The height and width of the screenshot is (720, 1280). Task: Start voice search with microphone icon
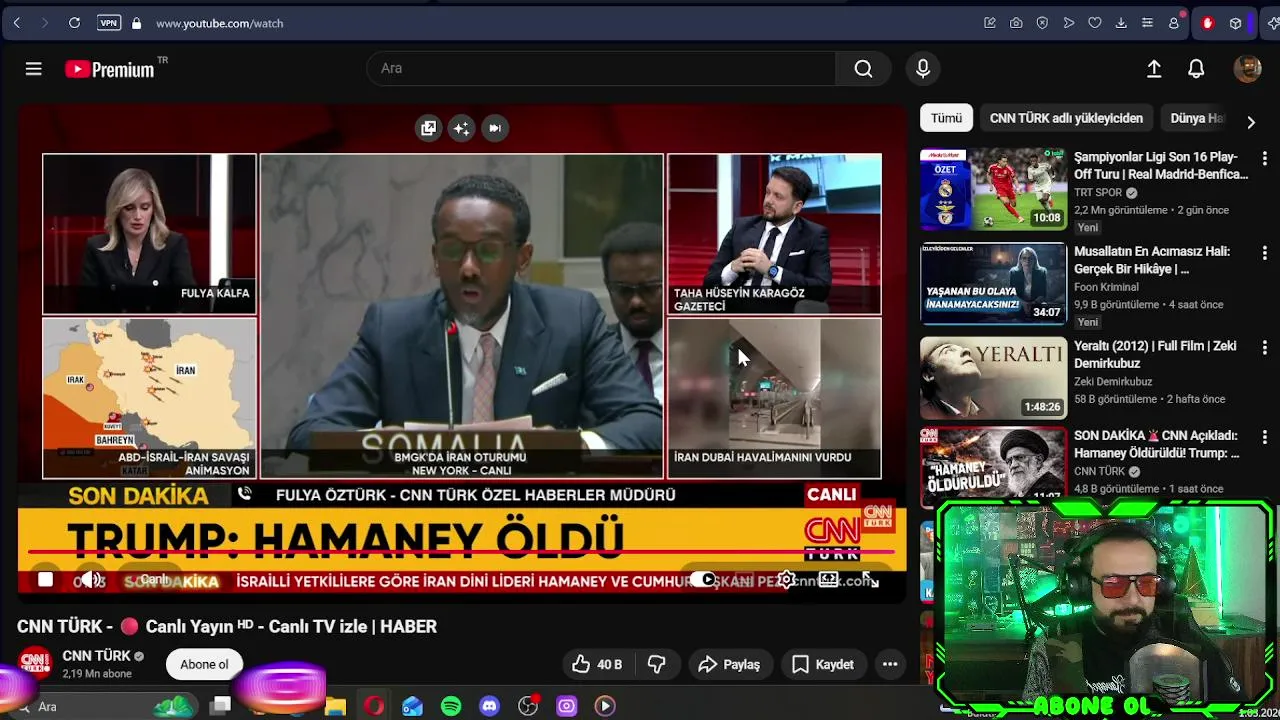pyautogui.click(x=923, y=68)
